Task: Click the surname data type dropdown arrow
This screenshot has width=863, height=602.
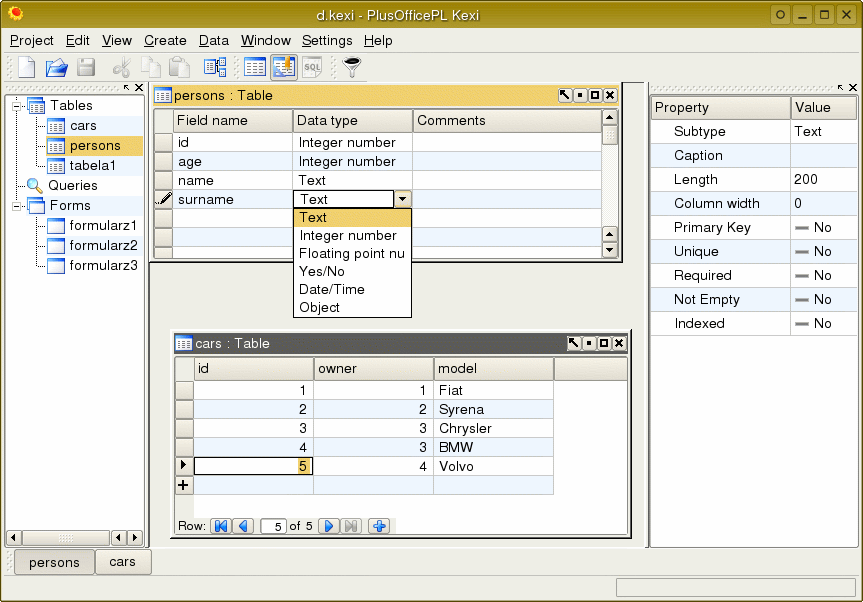Action: 402,200
